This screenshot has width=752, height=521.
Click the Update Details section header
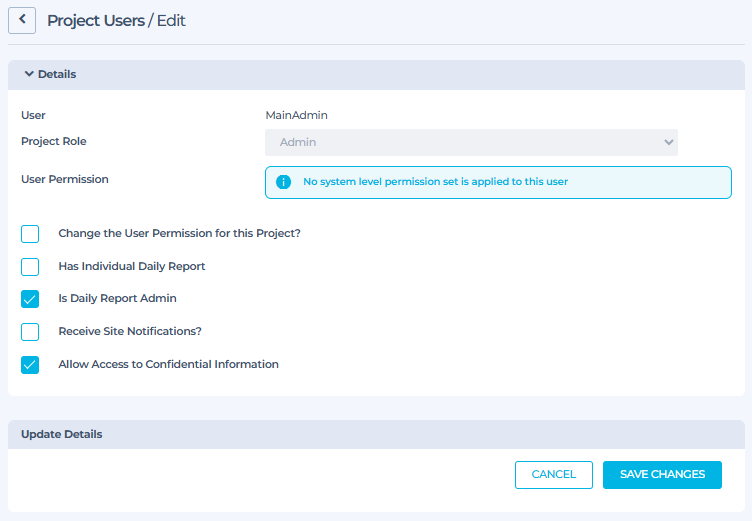62,434
